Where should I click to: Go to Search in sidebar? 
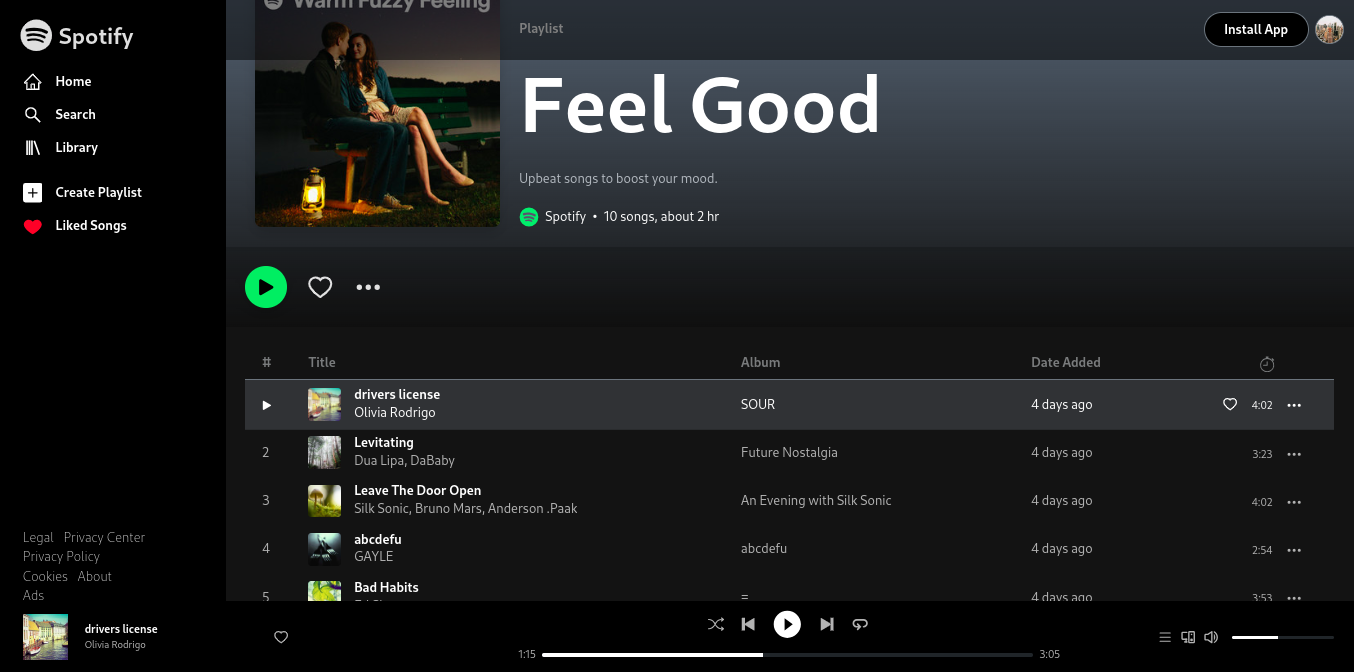[x=75, y=115]
